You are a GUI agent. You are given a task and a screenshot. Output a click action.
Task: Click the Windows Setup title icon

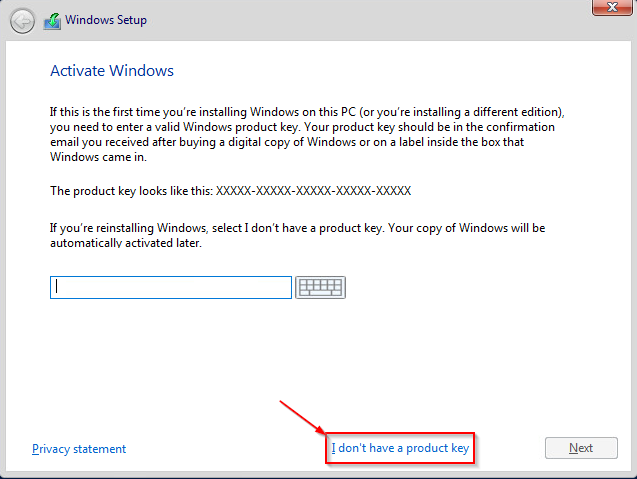[x=52, y=21]
